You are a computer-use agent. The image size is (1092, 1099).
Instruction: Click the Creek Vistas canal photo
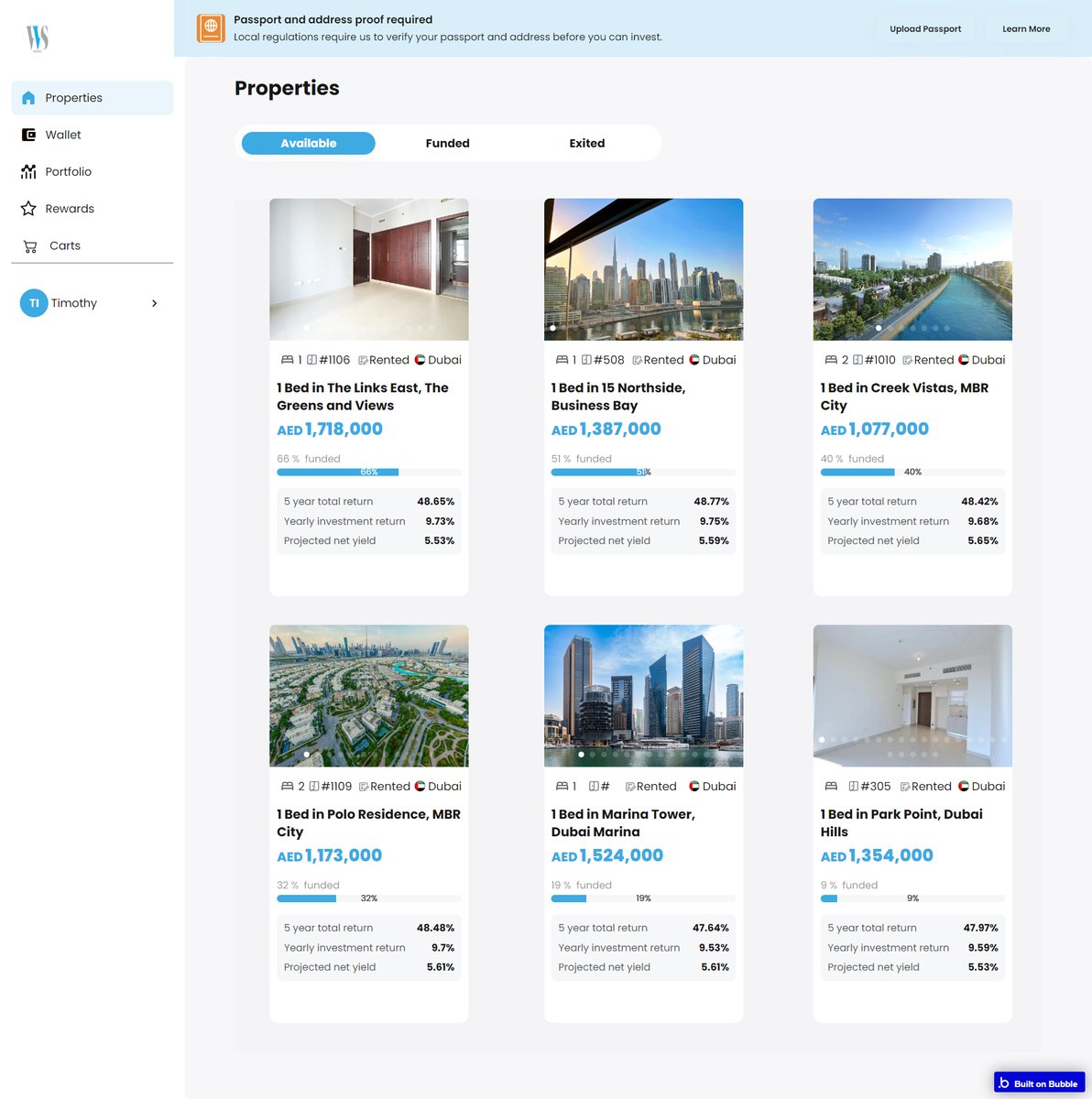click(x=912, y=269)
